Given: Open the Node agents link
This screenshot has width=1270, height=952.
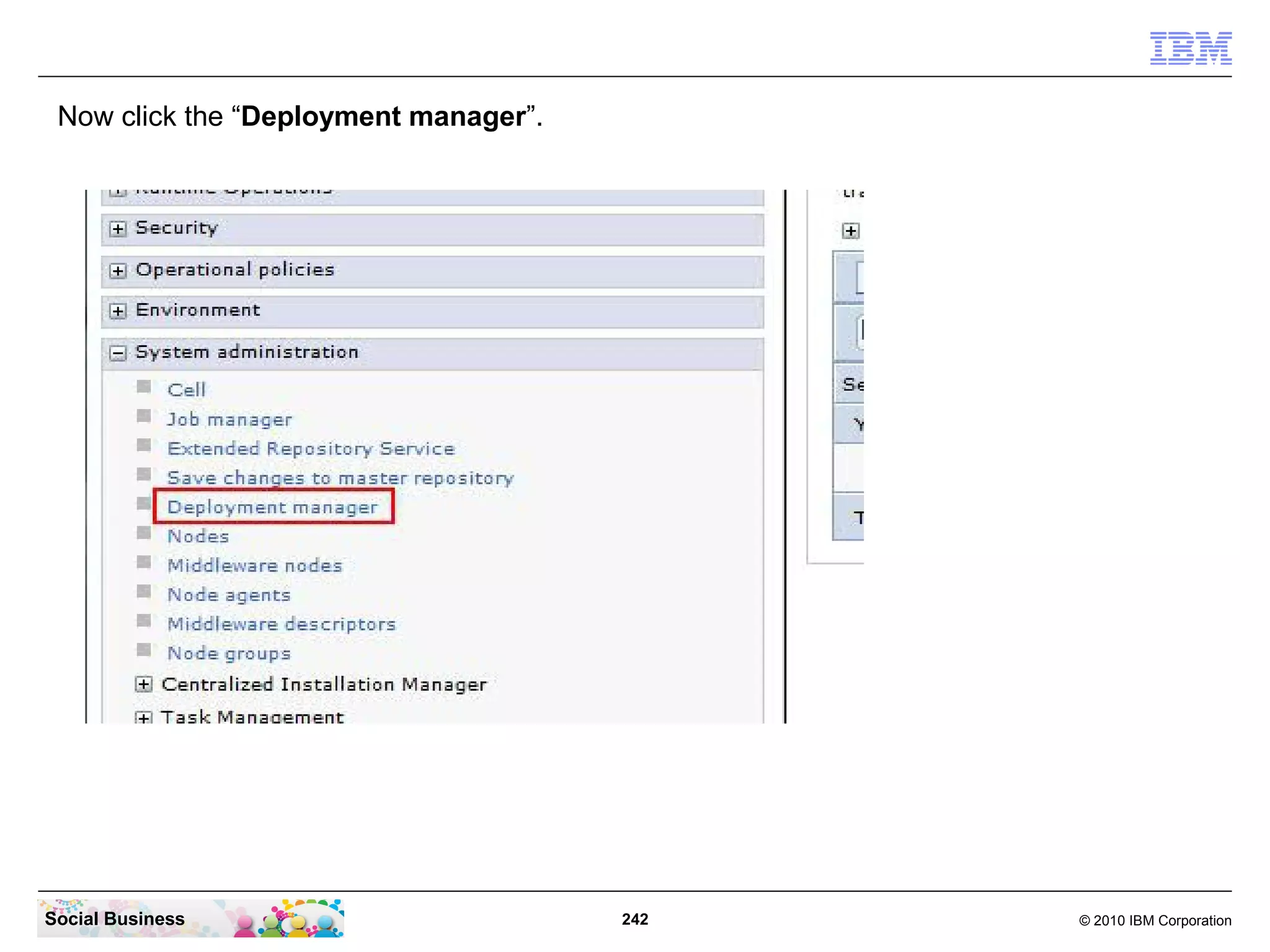Looking at the screenshot, I should [x=229, y=595].
